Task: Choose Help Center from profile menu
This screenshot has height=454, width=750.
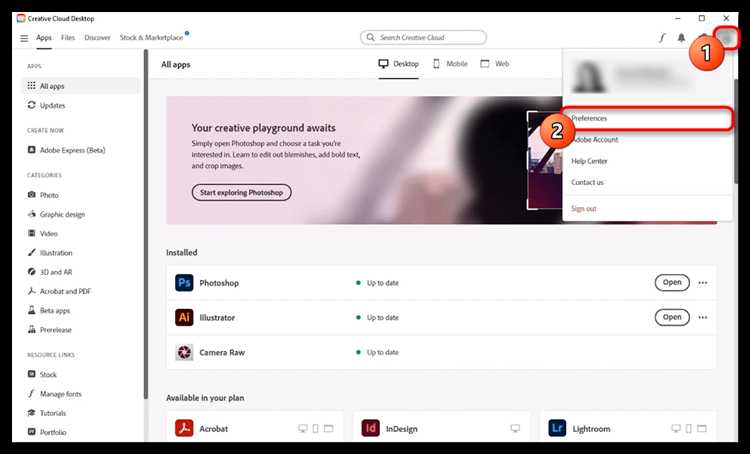Action: [647, 161]
